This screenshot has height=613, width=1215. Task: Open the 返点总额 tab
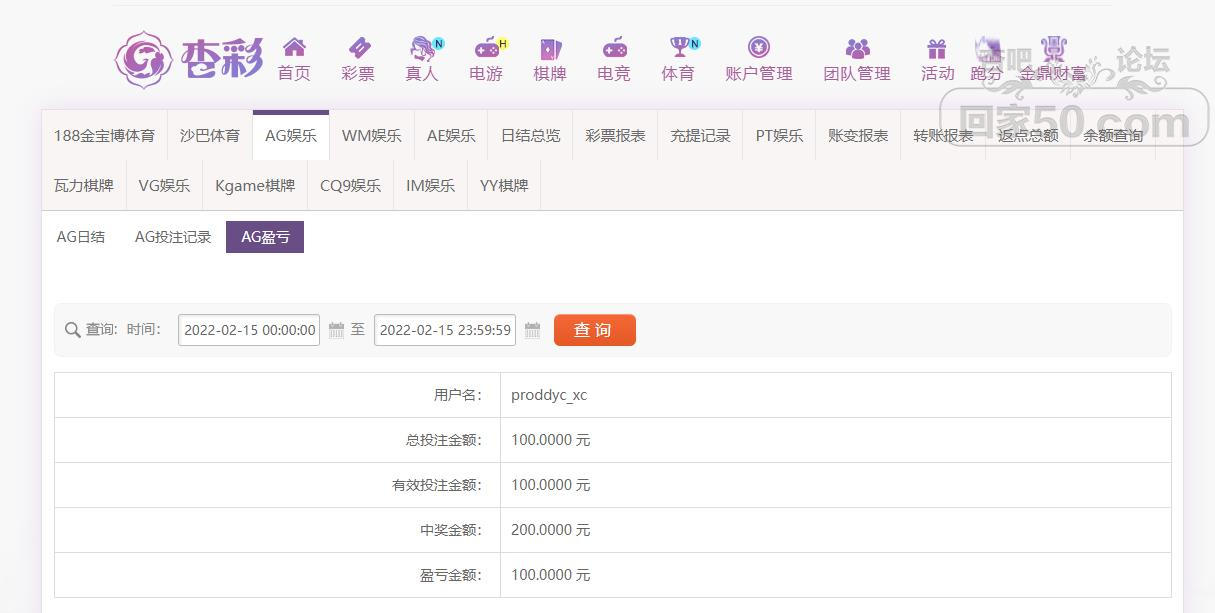pos(1028,135)
